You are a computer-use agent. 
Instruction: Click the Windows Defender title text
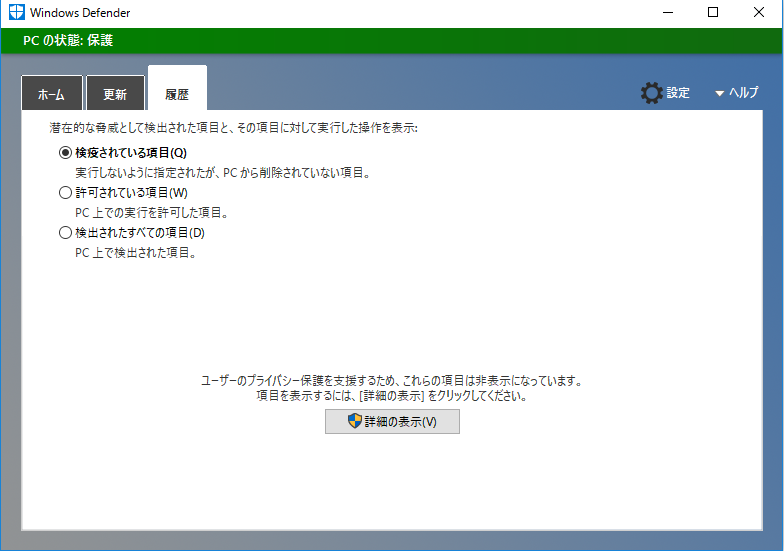click(80, 13)
